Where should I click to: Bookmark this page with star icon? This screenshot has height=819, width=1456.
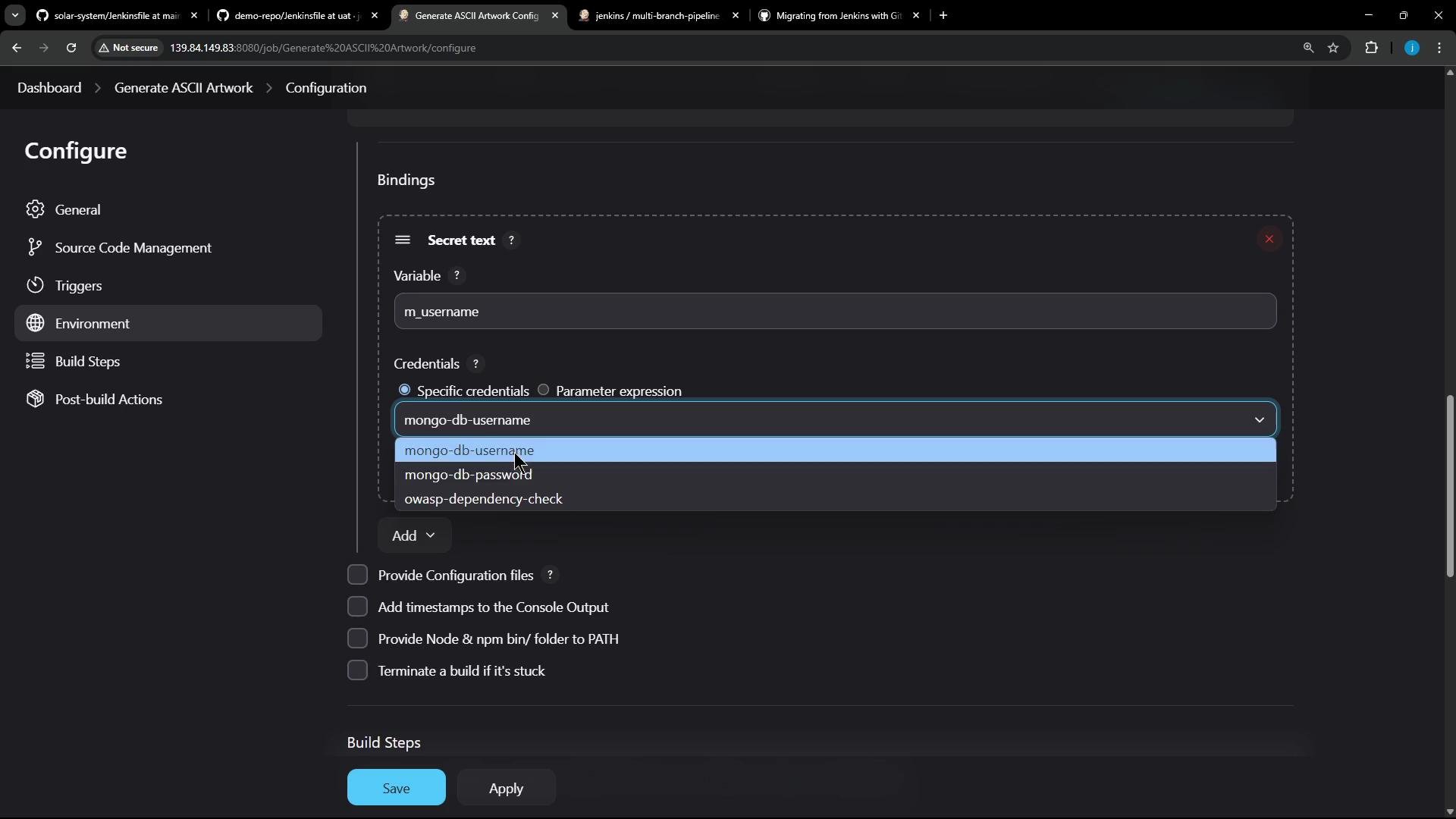click(x=1333, y=48)
